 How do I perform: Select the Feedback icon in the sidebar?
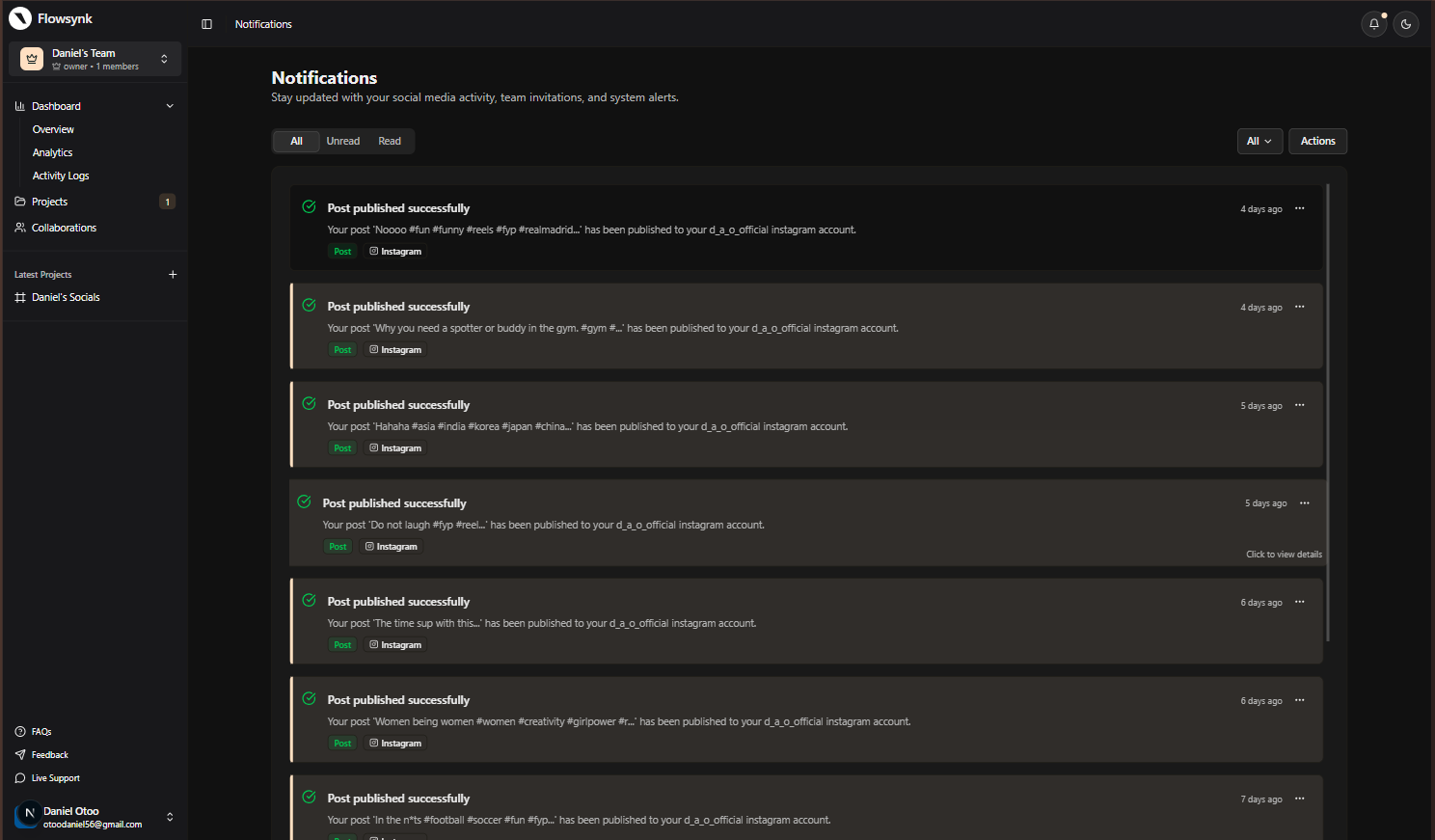click(20, 754)
